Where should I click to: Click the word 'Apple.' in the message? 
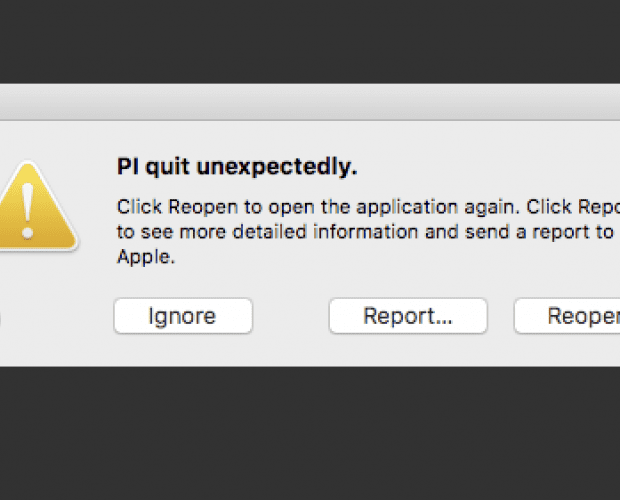[x=146, y=257]
